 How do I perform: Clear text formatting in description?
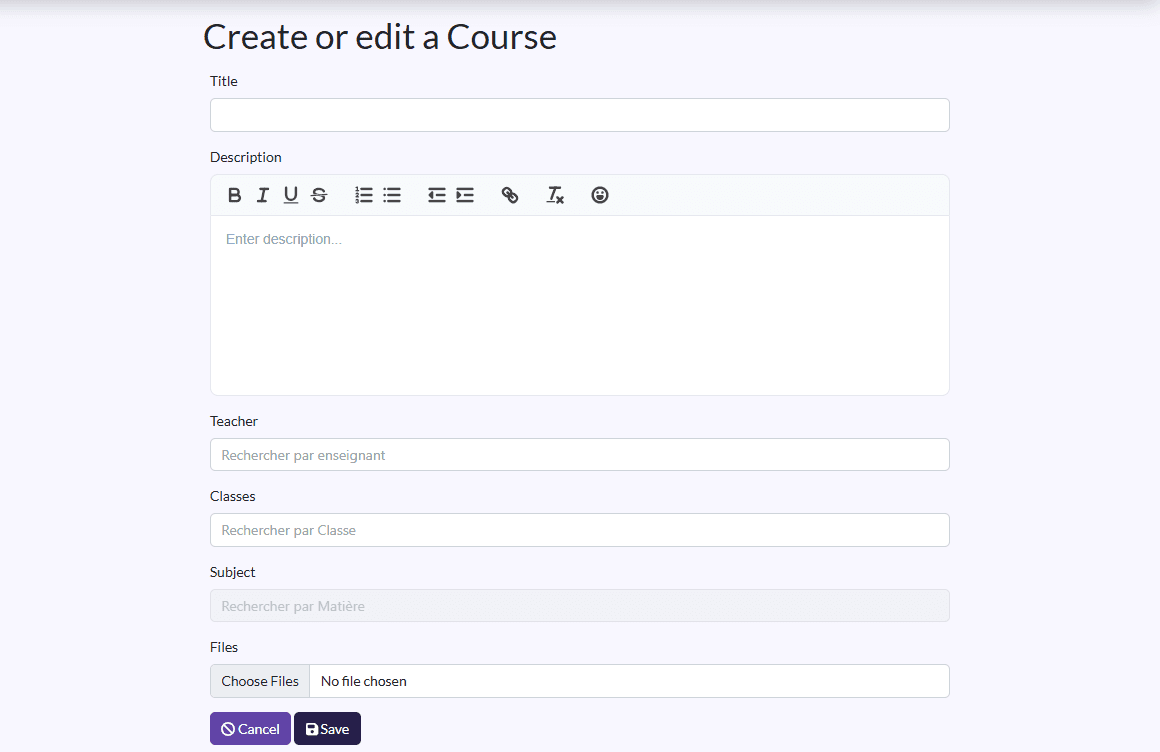click(555, 195)
